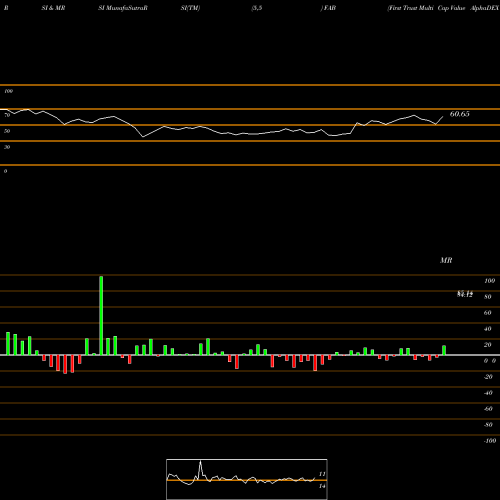This screenshot has height=500, width=500.
Task: Click the tallest green MR histogram bar
Action: click(x=101, y=315)
